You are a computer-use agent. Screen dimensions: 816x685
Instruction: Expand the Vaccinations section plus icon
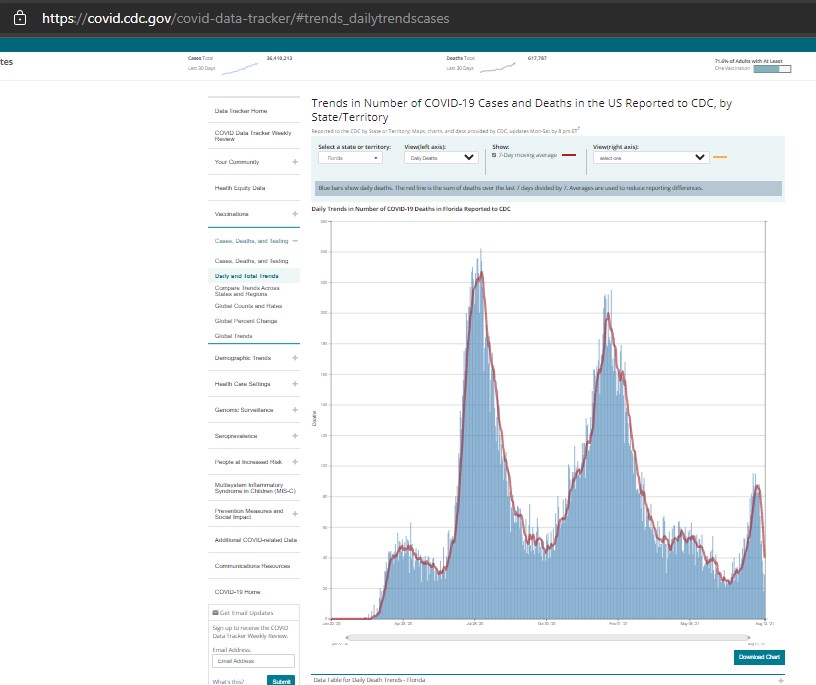pyautogui.click(x=294, y=214)
